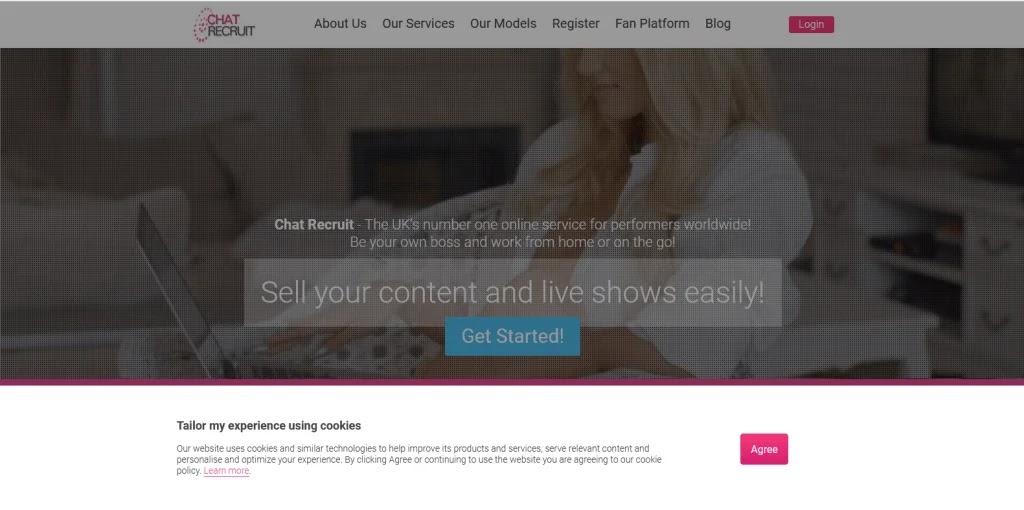This screenshot has width=1024, height=510.
Task: Click the pink divider bar below the hero
Action: click(512, 382)
